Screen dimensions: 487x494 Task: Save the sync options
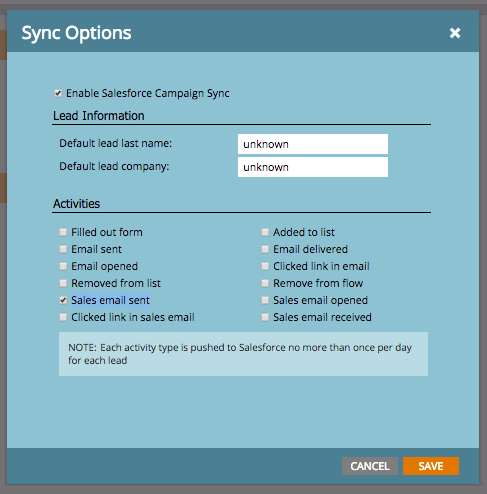pos(431,466)
